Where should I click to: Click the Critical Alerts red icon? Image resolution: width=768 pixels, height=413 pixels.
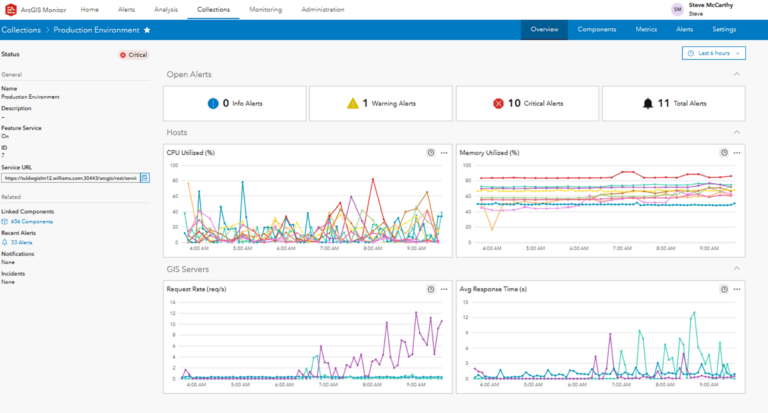pos(498,103)
